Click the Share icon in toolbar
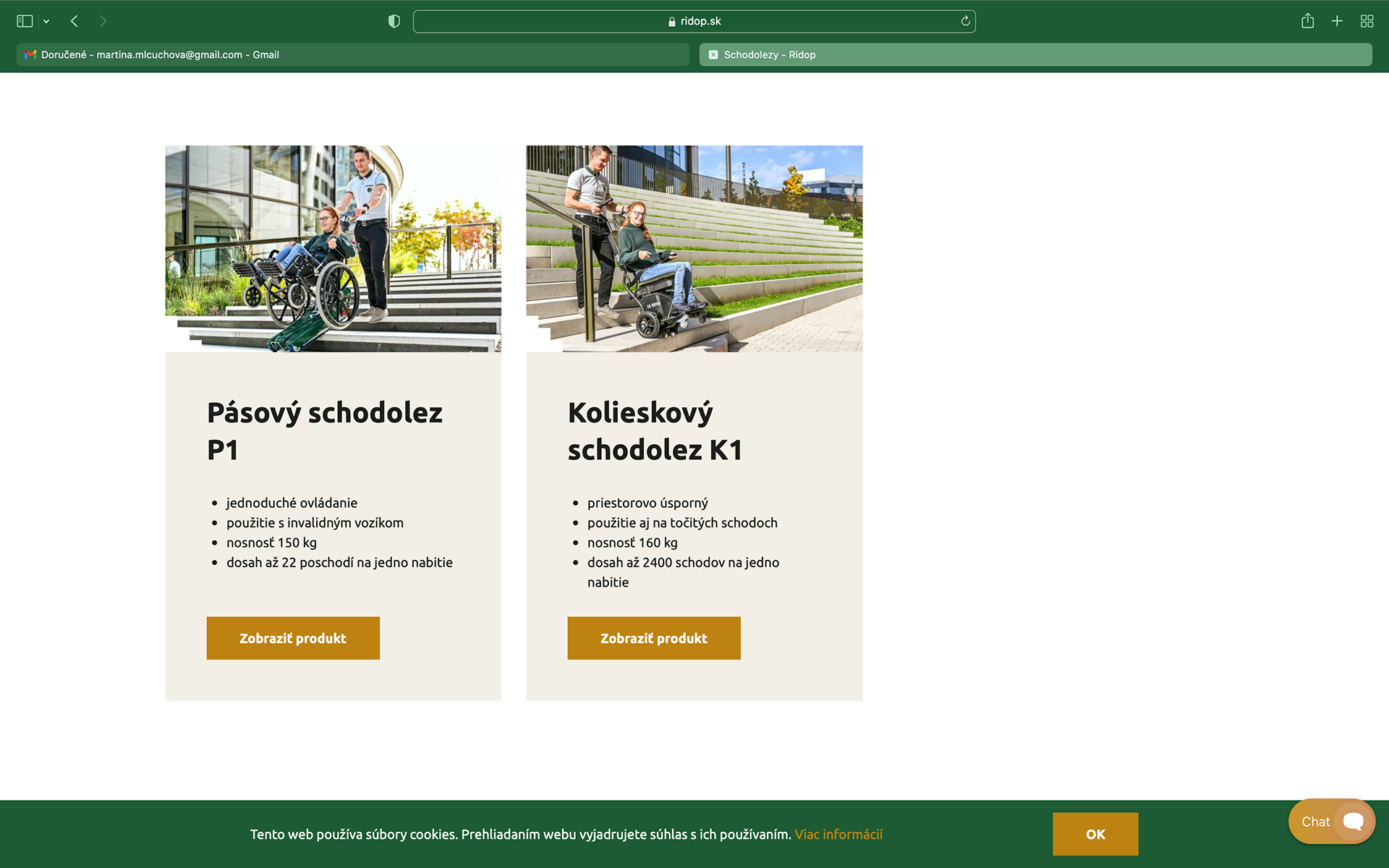The height and width of the screenshot is (868, 1389). pyautogui.click(x=1307, y=21)
